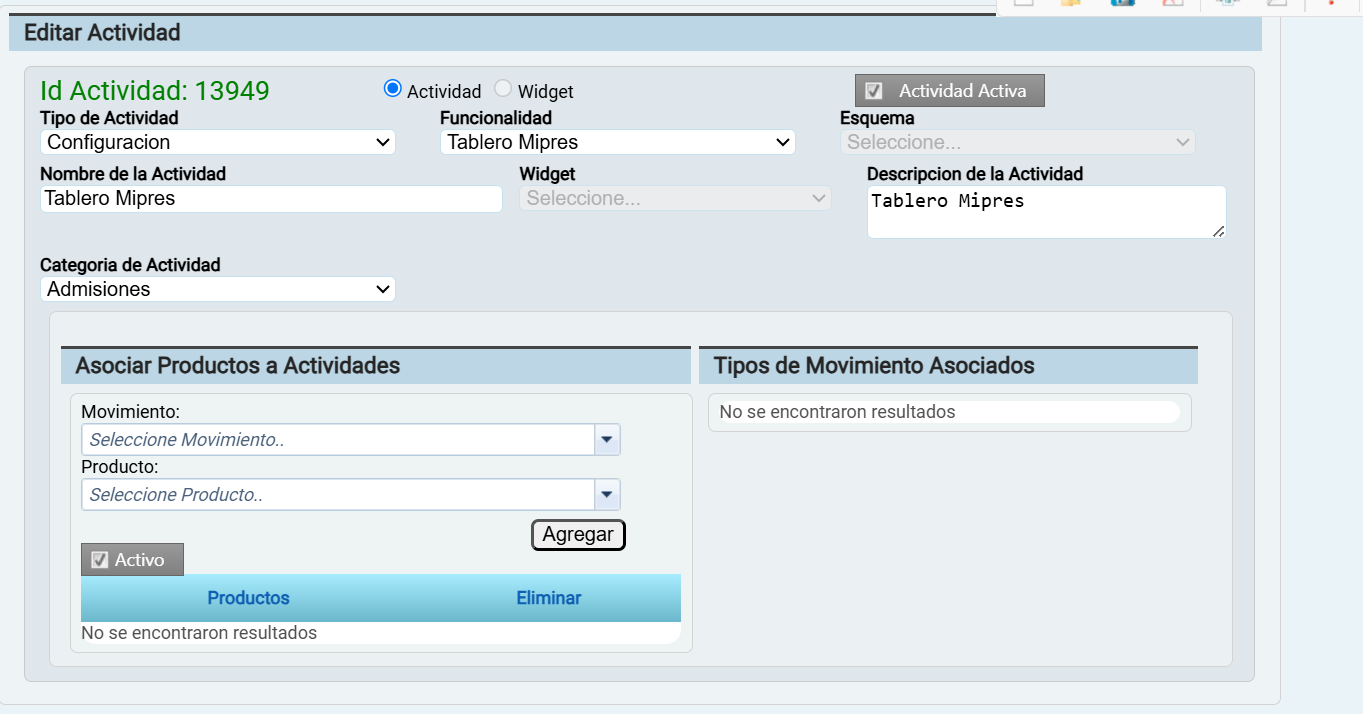The height and width of the screenshot is (714, 1363).
Task: Open the Esquema dropdown
Action: (1018, 142)
